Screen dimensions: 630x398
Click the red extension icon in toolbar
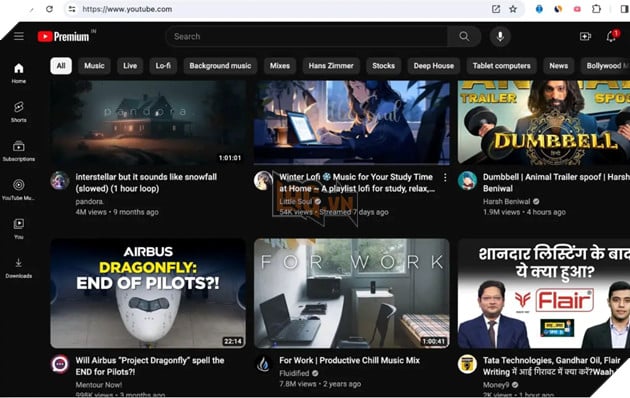pyautogui.click(x=577, y=9)
